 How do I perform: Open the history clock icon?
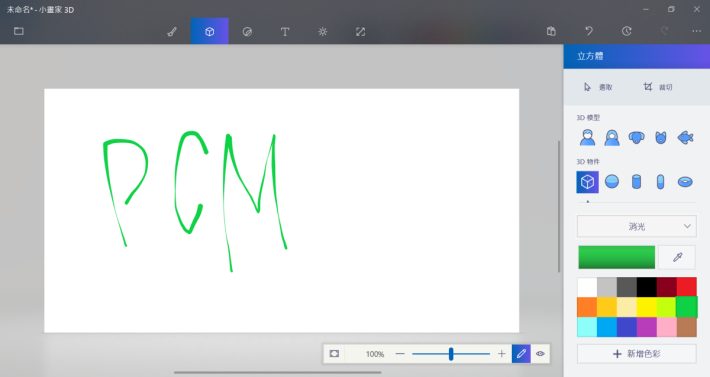point(627,31)
